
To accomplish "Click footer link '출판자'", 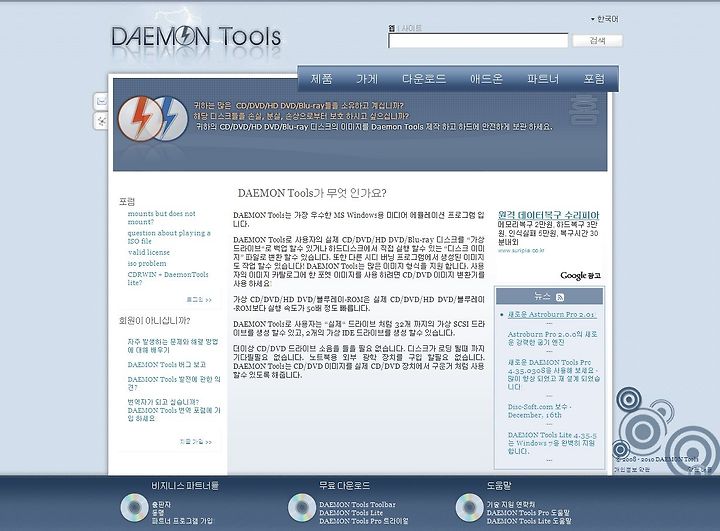I will pyautogui.click(x=161, y=504).
